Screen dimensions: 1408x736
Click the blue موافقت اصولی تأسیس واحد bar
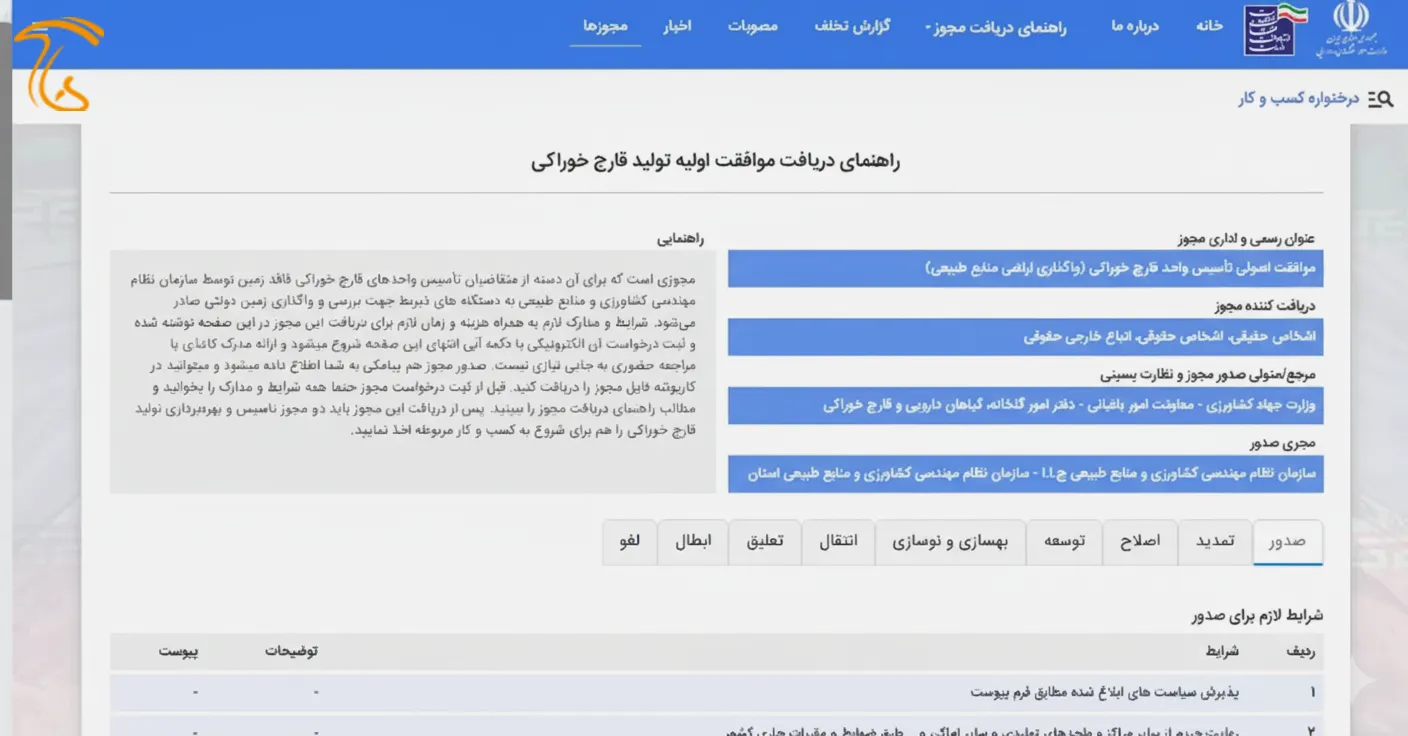coord(1025,267)
